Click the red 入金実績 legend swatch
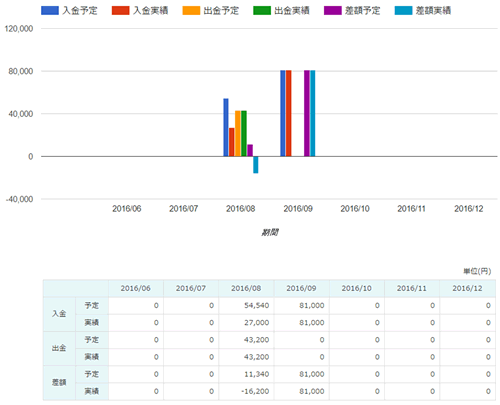The width and height of the screenshot is (500, 405). pos(120,10)
